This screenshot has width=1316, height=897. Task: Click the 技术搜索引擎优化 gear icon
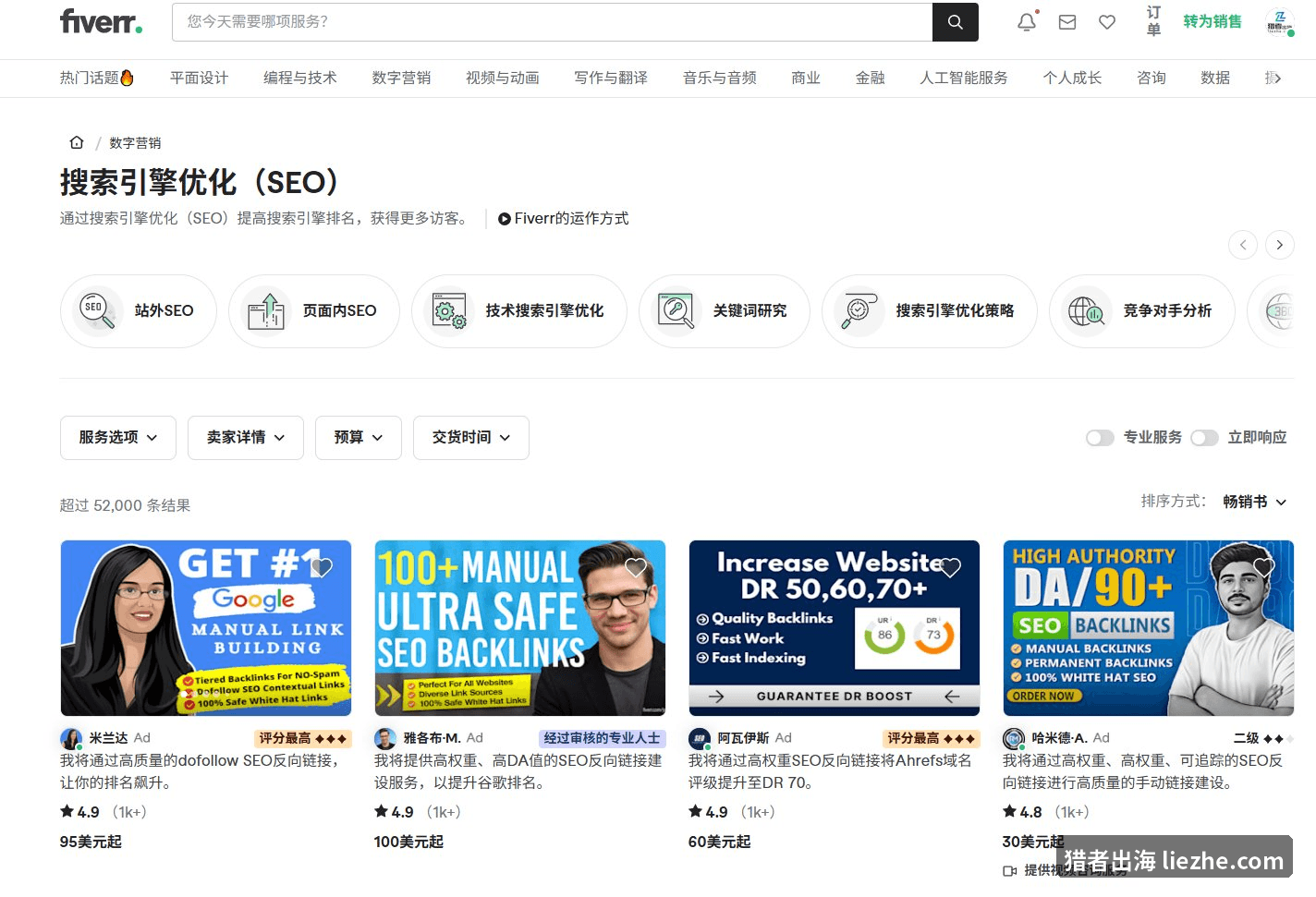tap(449, 310)
